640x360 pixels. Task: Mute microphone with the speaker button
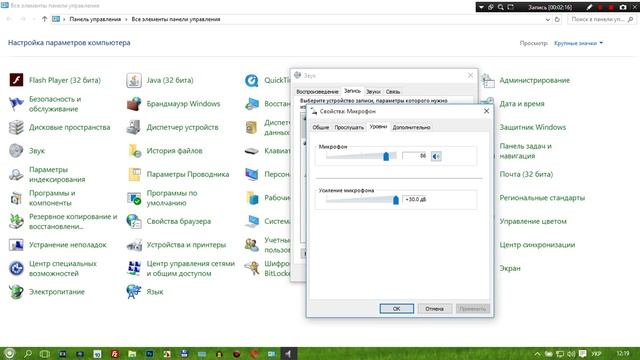pos(436,156)
